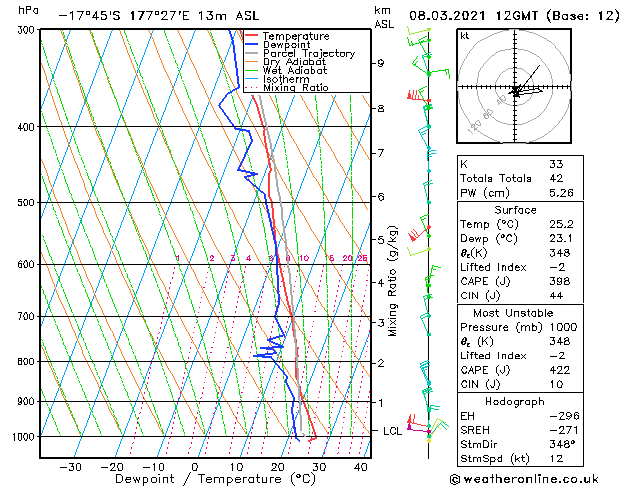Click the station coordinates header text
629x486 pixels.
click(x=159, y=16)
